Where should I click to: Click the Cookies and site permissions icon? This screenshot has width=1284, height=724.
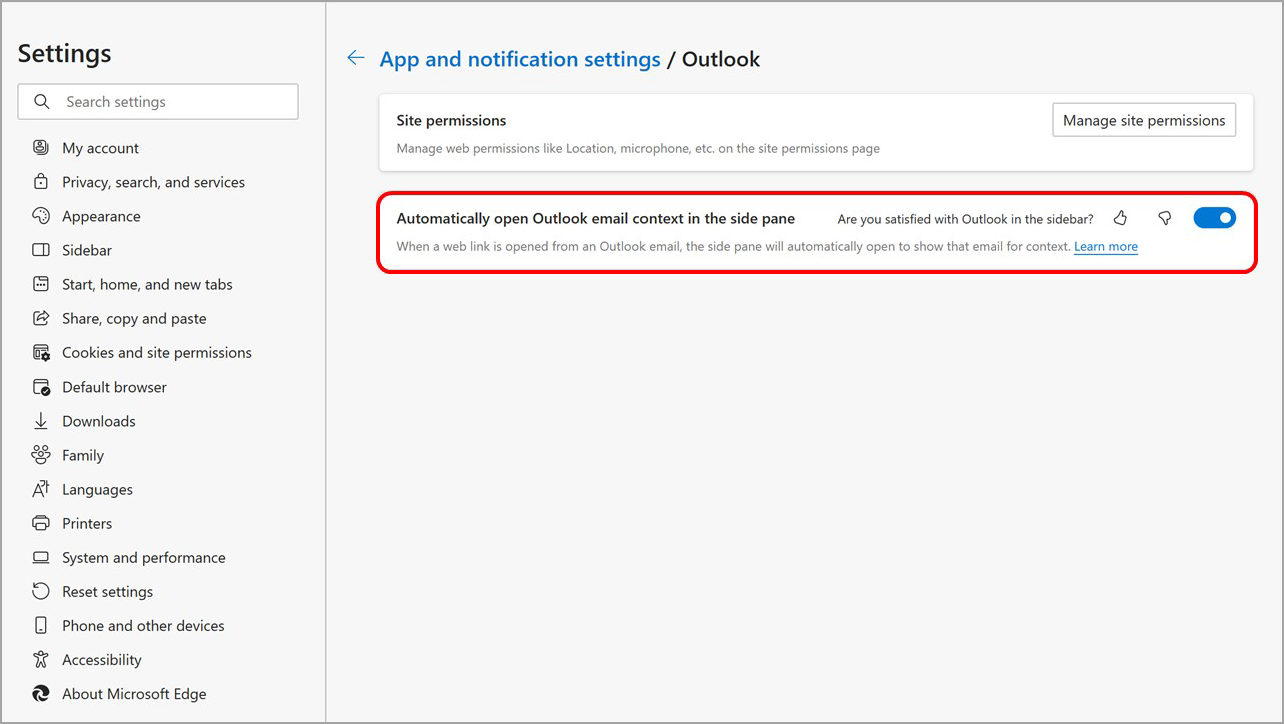click(x=41, y=352)
